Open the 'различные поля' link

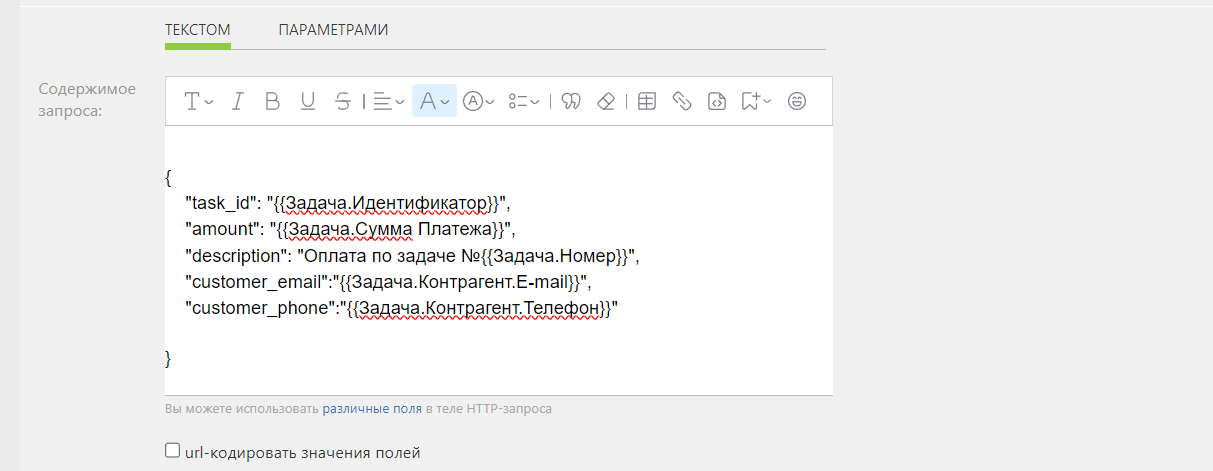372,409
